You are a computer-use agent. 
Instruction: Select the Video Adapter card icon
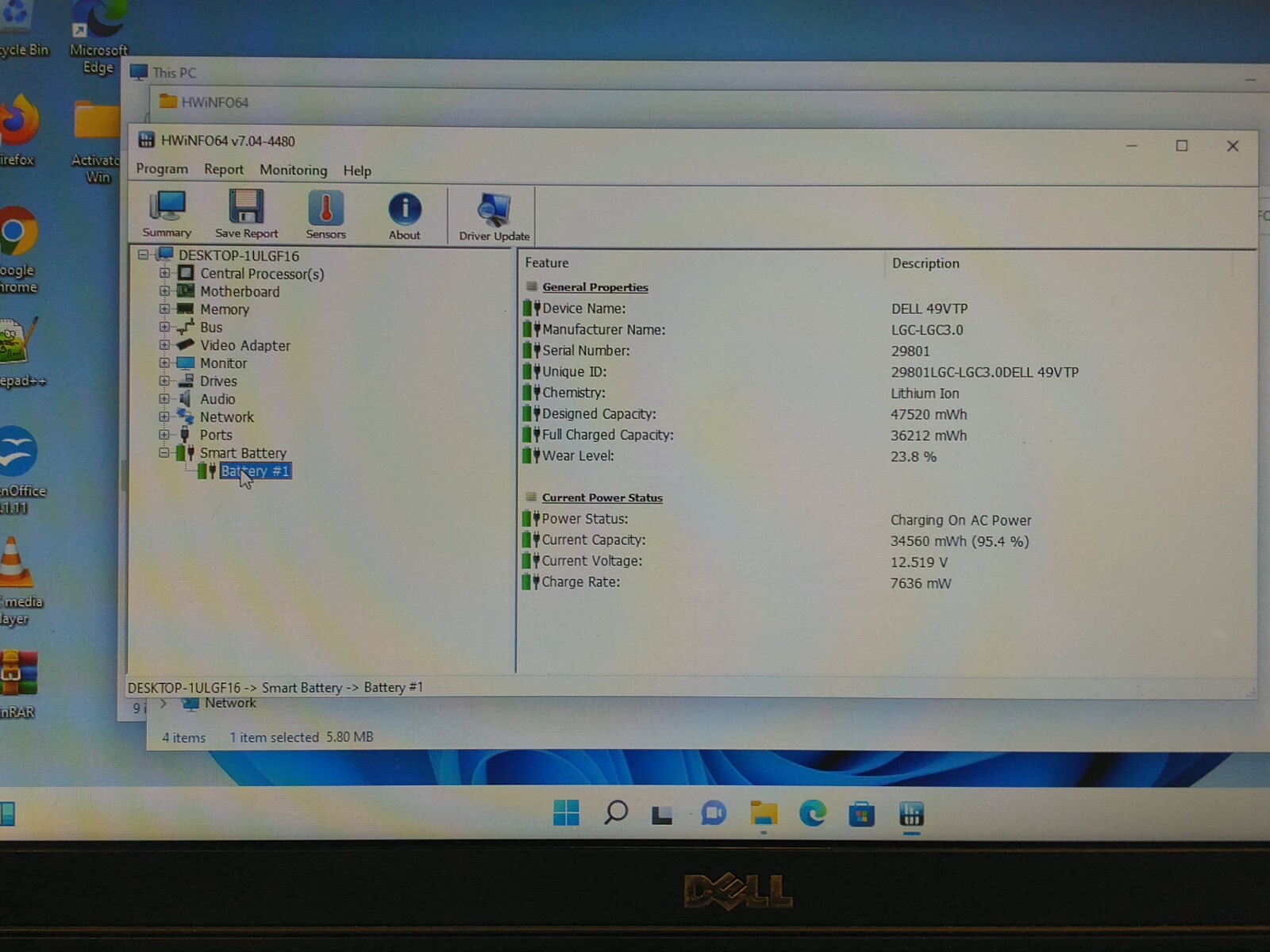pos(185,344)
